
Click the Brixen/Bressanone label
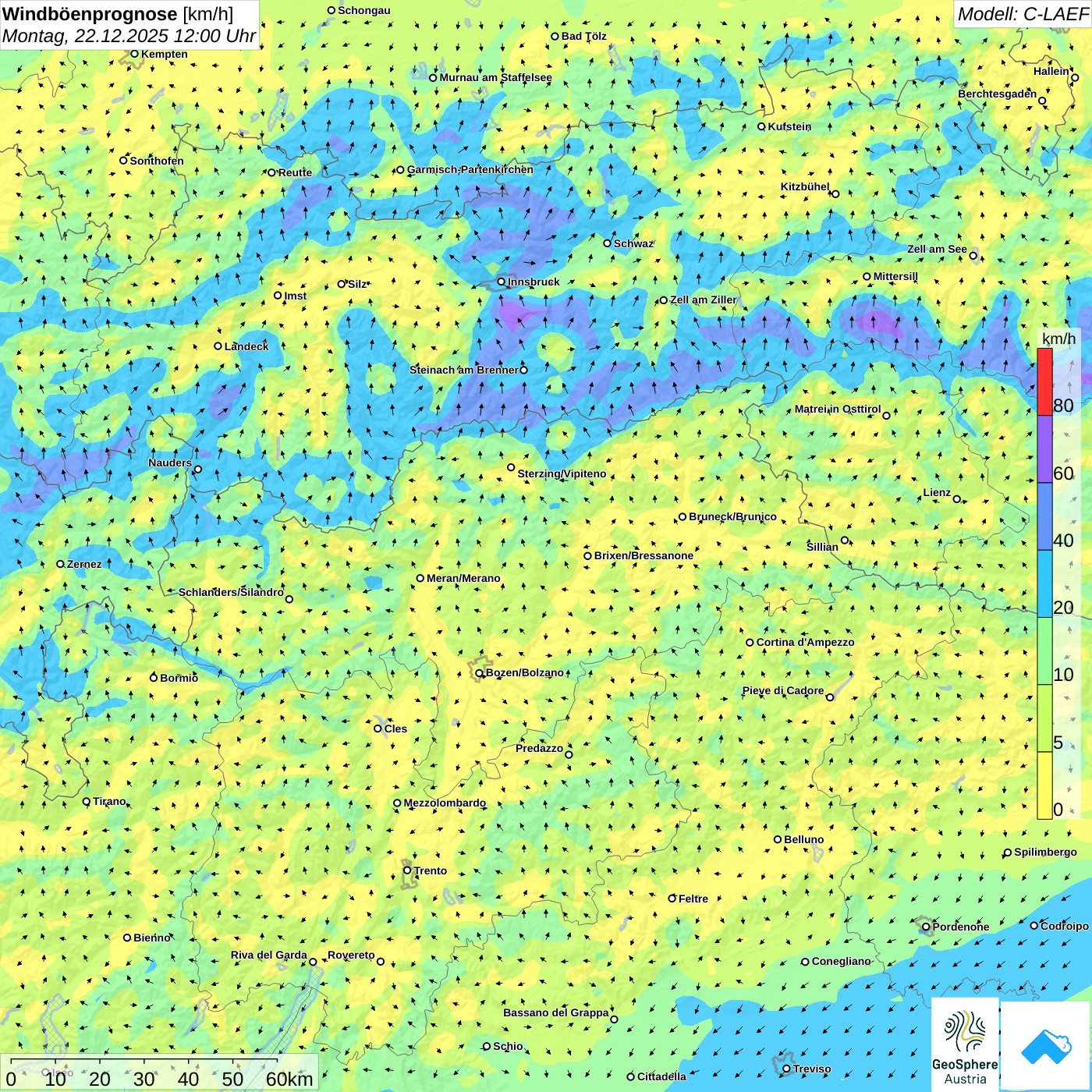[x=643, y=555]
